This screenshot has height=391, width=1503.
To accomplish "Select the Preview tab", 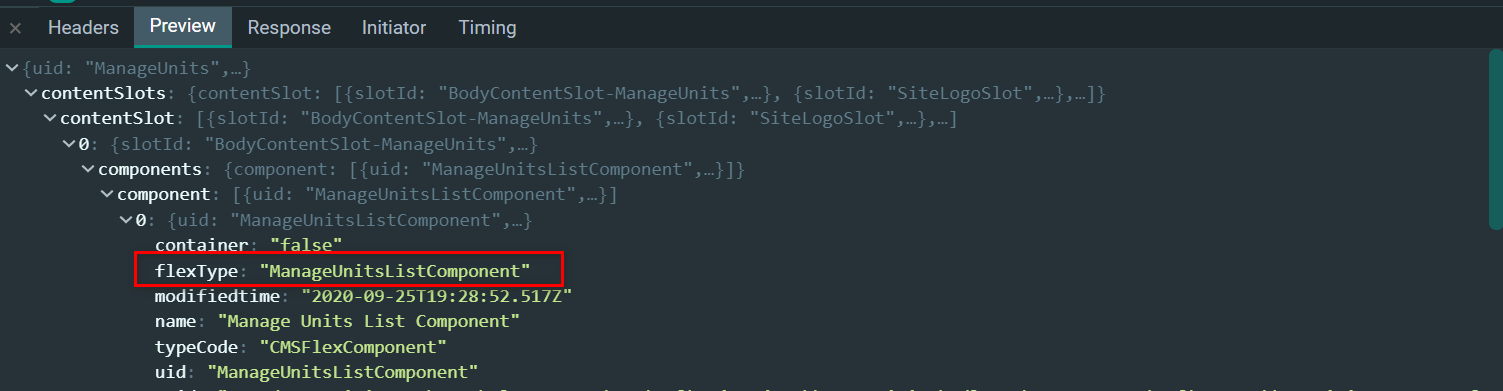I will pyautogui.click(x=183, y=27).
